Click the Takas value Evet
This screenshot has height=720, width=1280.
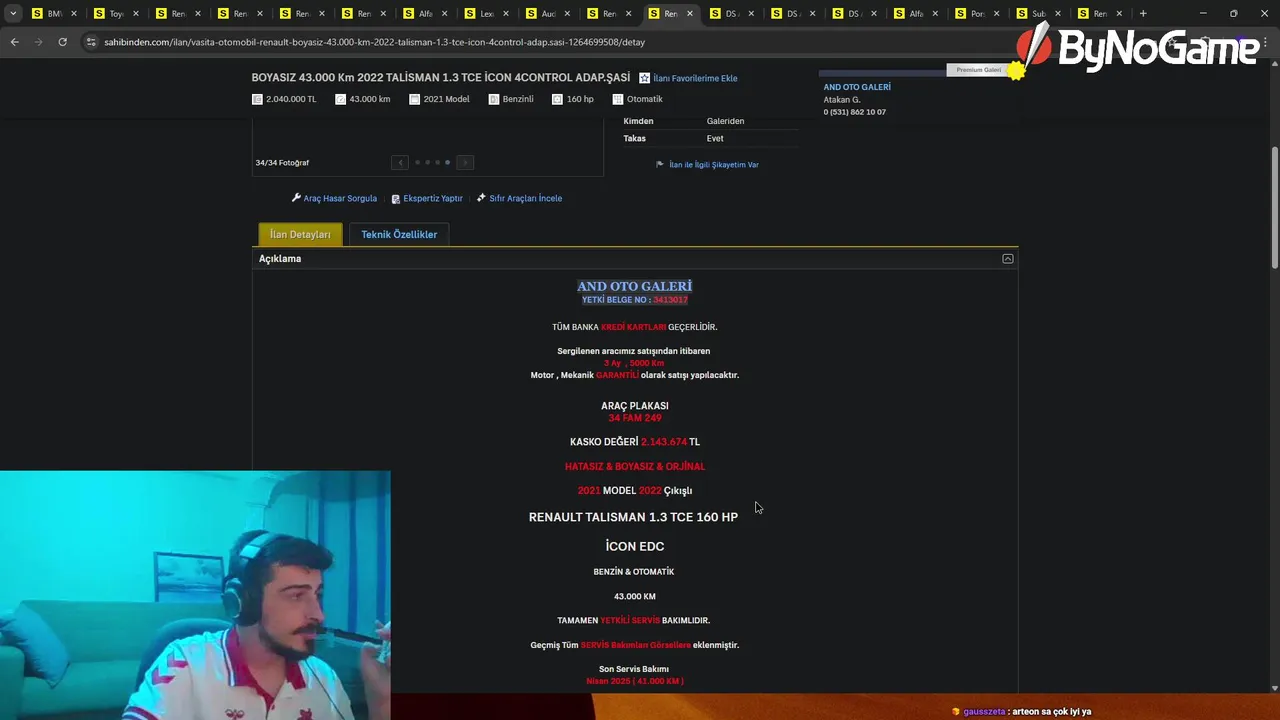[x=715, y=139]
